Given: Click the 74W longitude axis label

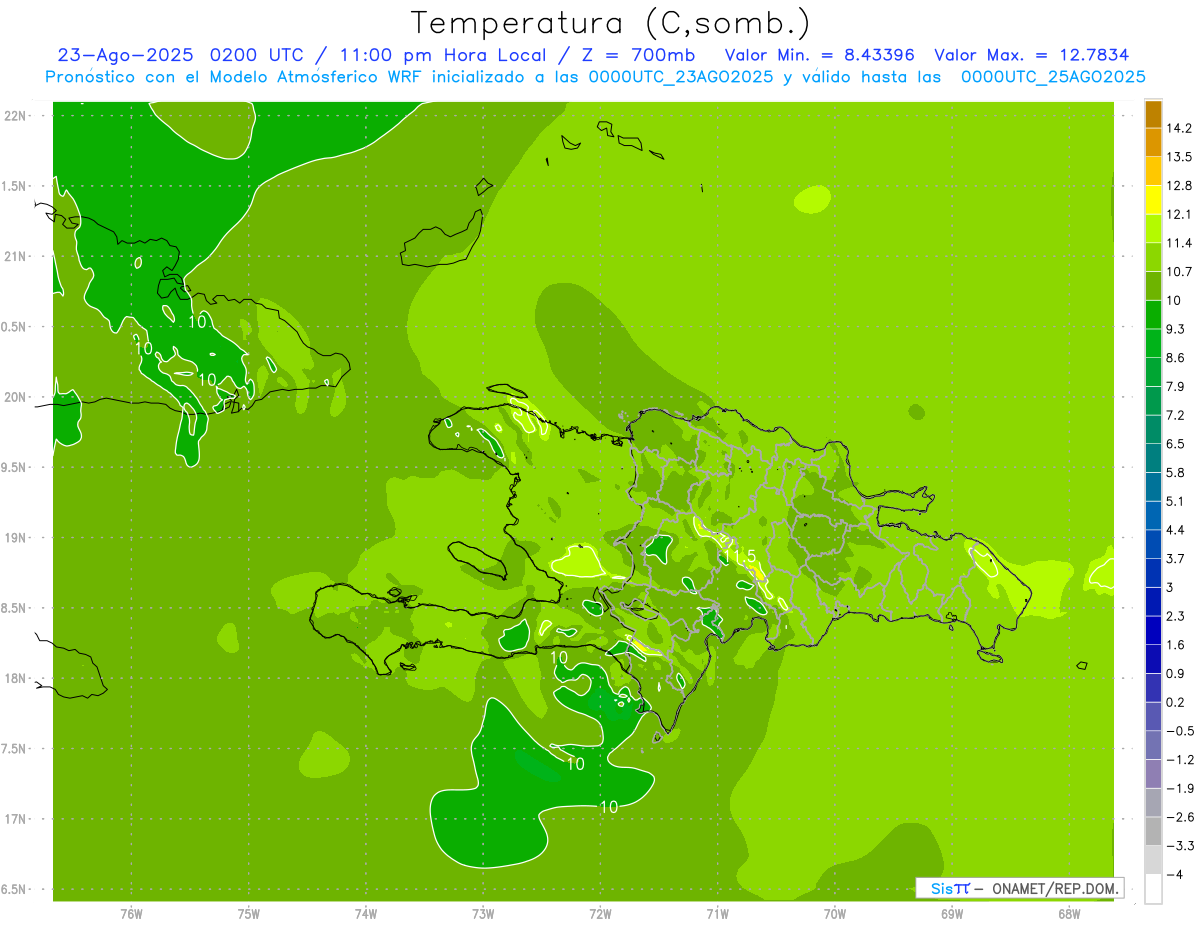Looking at the screenshot, I should pyautogui.click(x=365, y=914).
